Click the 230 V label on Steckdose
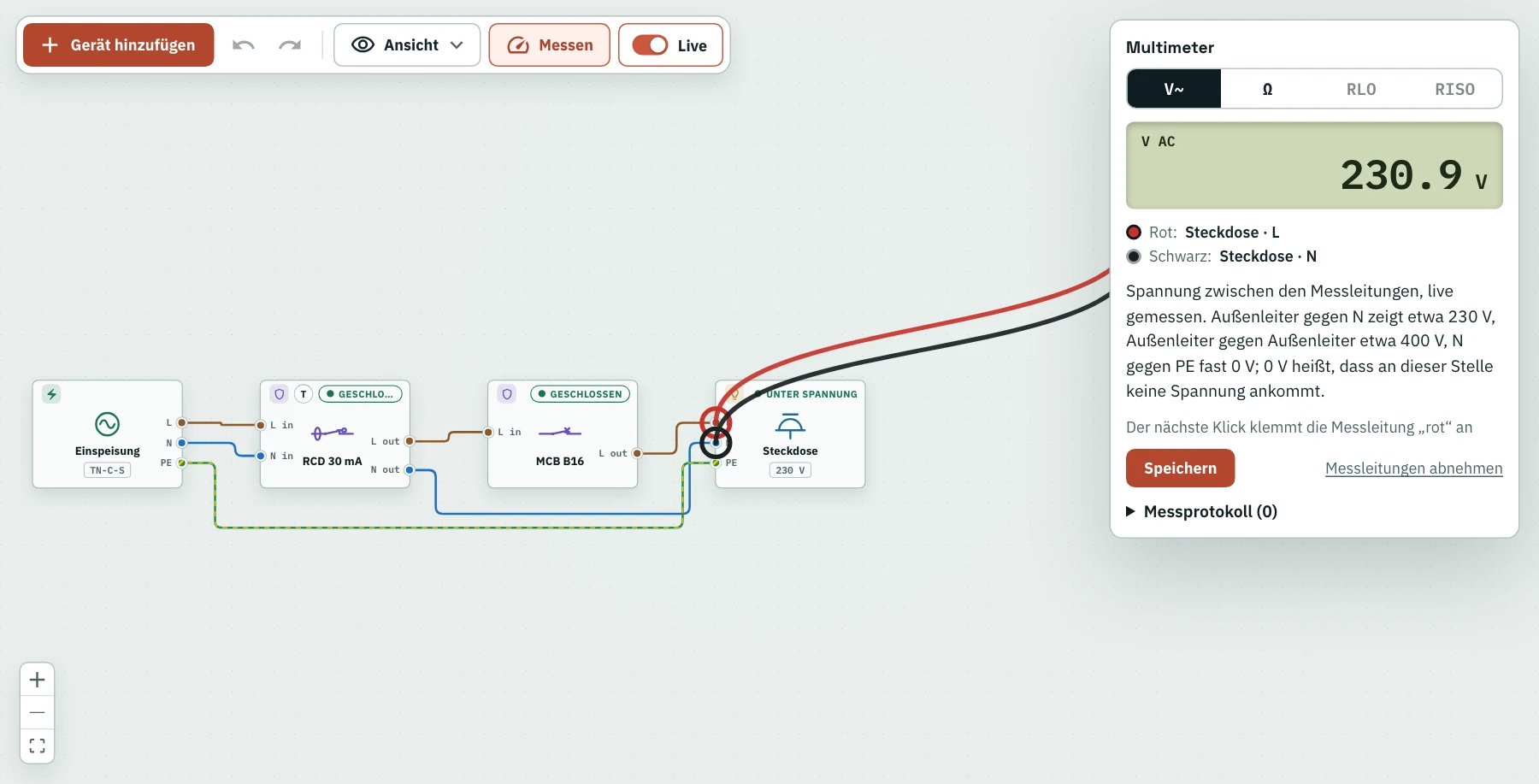Viewport: 1539px width, 784px height. pos(790,470)
